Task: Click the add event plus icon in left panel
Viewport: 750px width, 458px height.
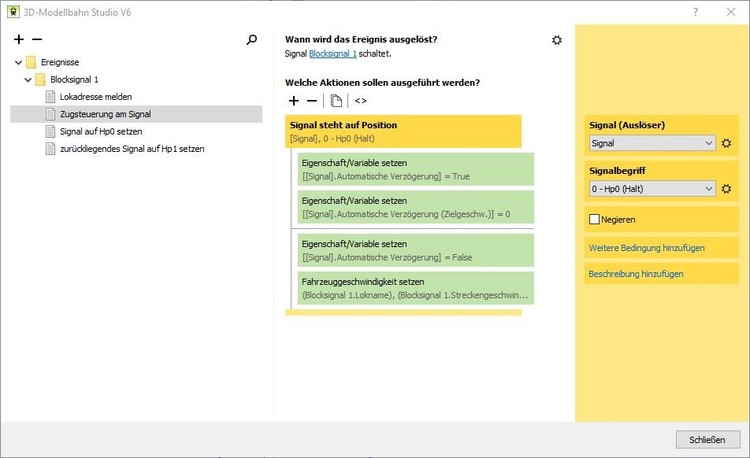Action: (19, 40)
